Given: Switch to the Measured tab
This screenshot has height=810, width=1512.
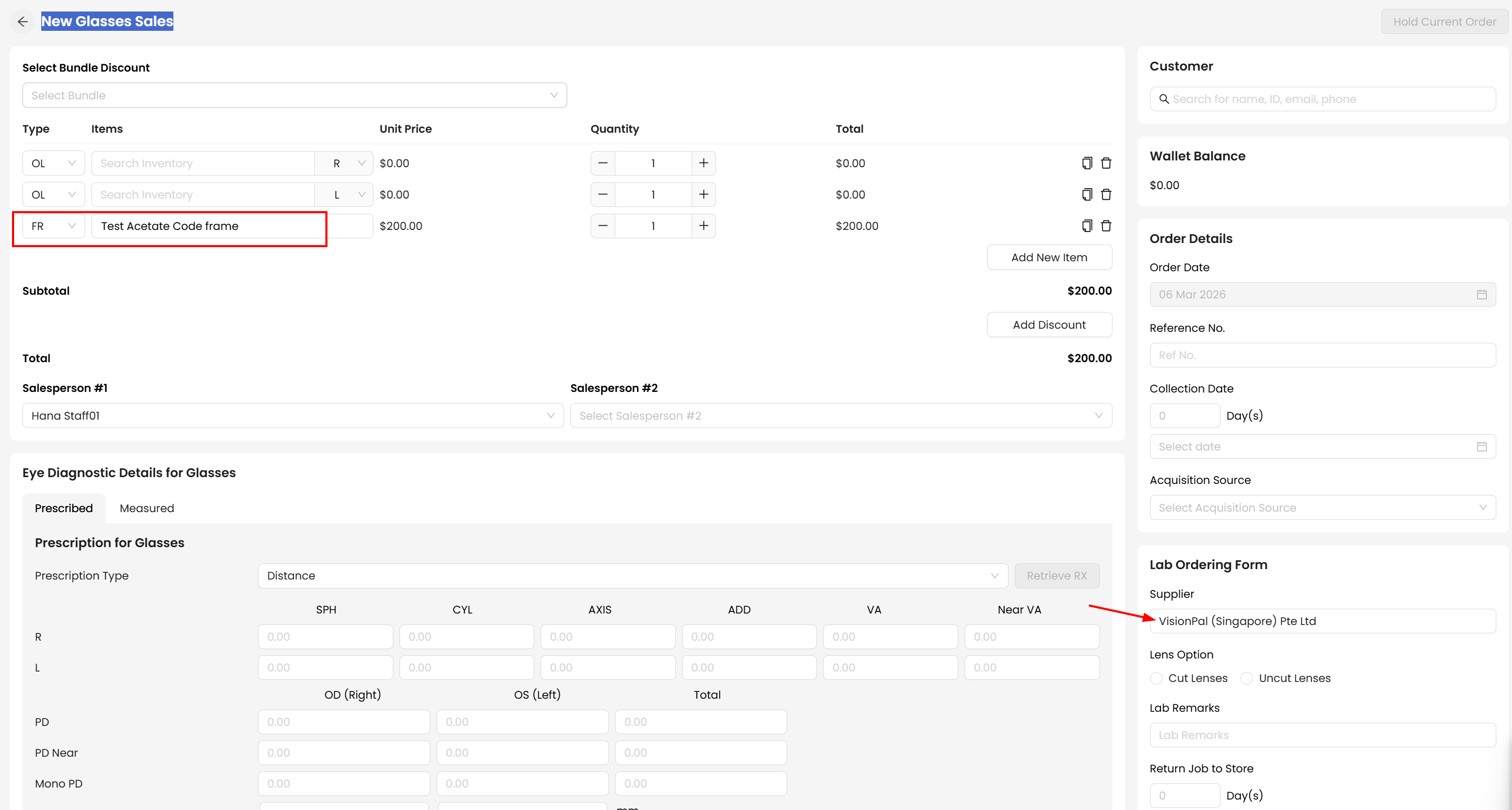Looking at the screenshot, I should [x=147, y=508].
